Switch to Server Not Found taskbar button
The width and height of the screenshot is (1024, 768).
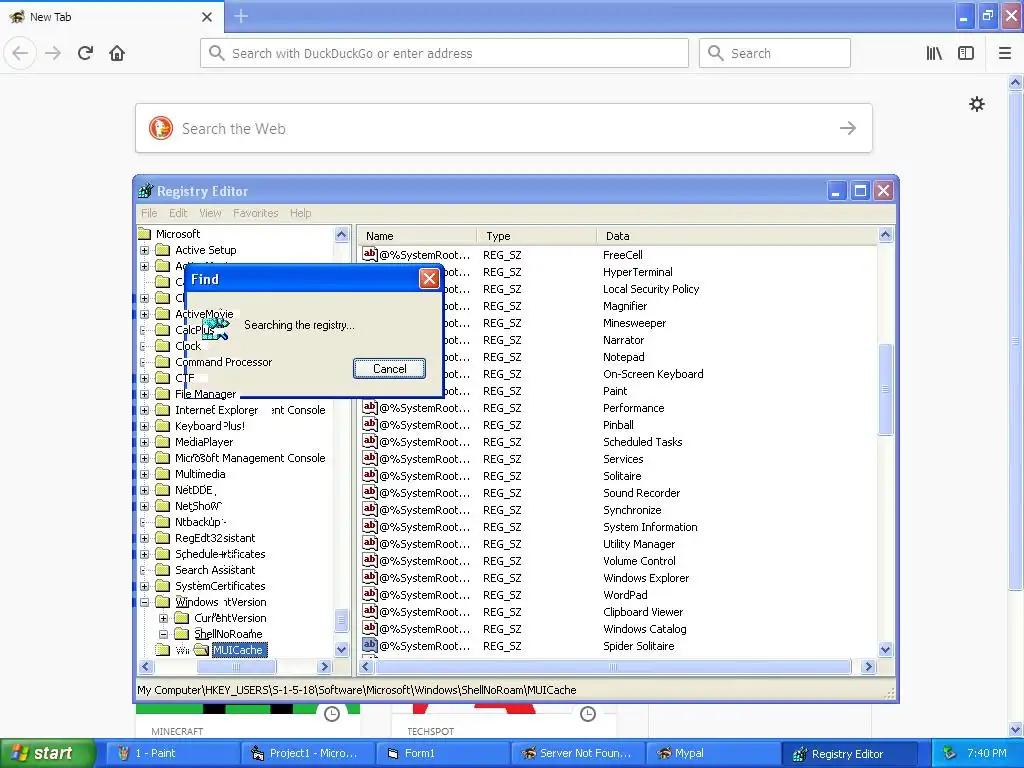578,753
